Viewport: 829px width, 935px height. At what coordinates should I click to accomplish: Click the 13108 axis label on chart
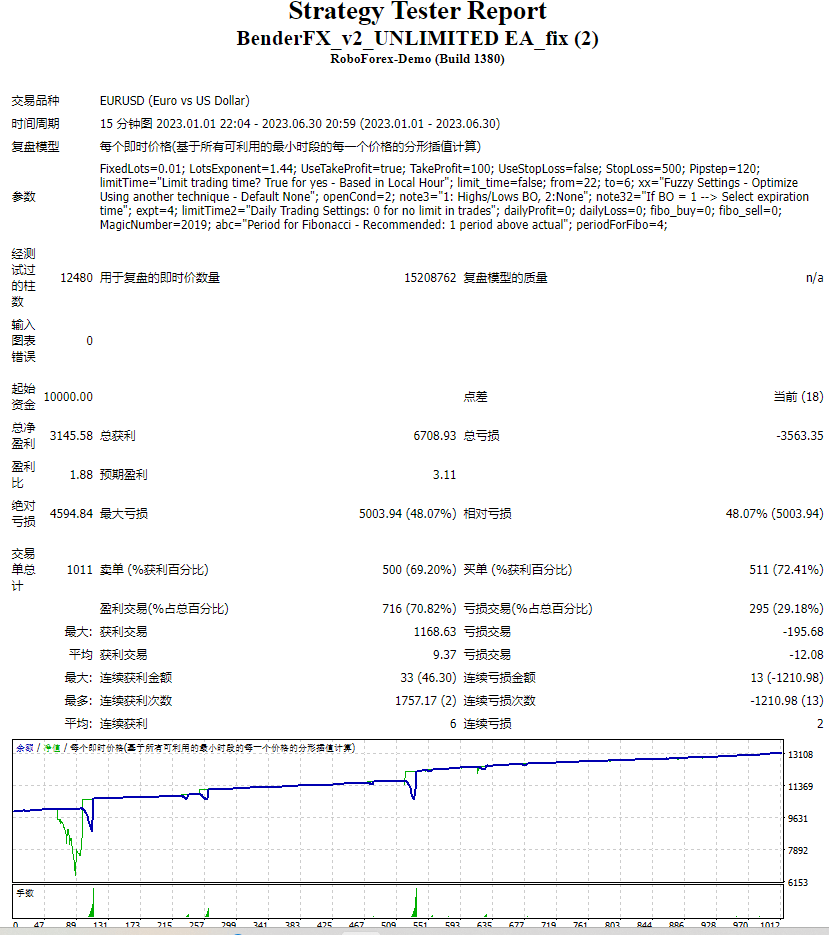800,755
